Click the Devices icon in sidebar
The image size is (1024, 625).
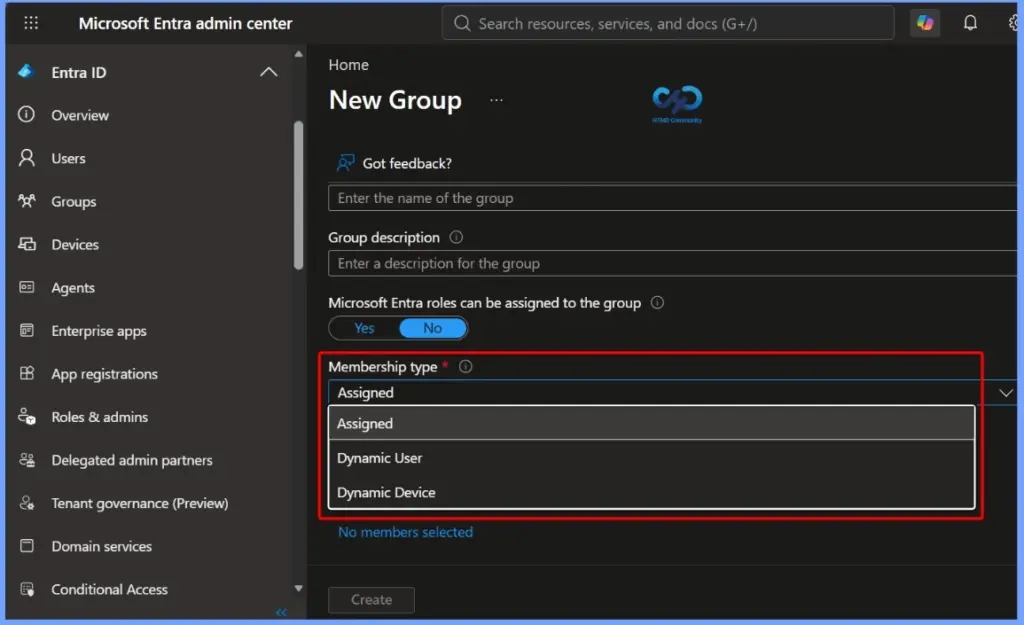[x=27, y=244]
